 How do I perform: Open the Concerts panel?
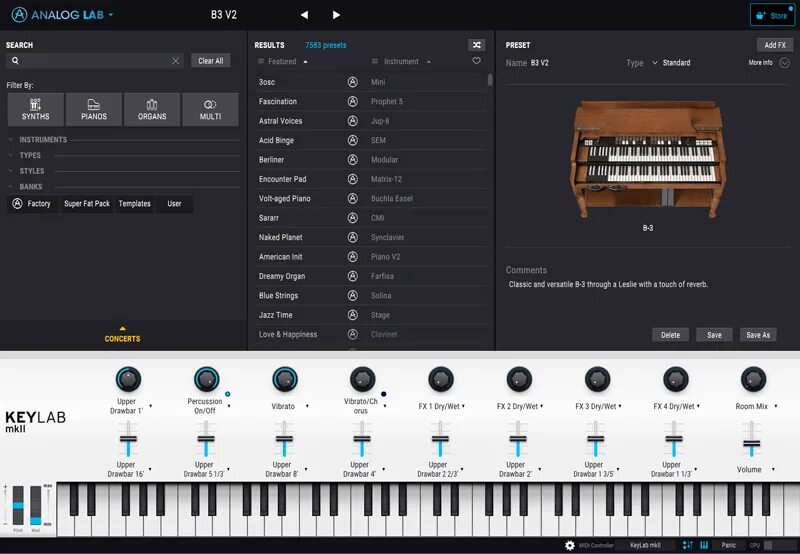pos(122,335)
